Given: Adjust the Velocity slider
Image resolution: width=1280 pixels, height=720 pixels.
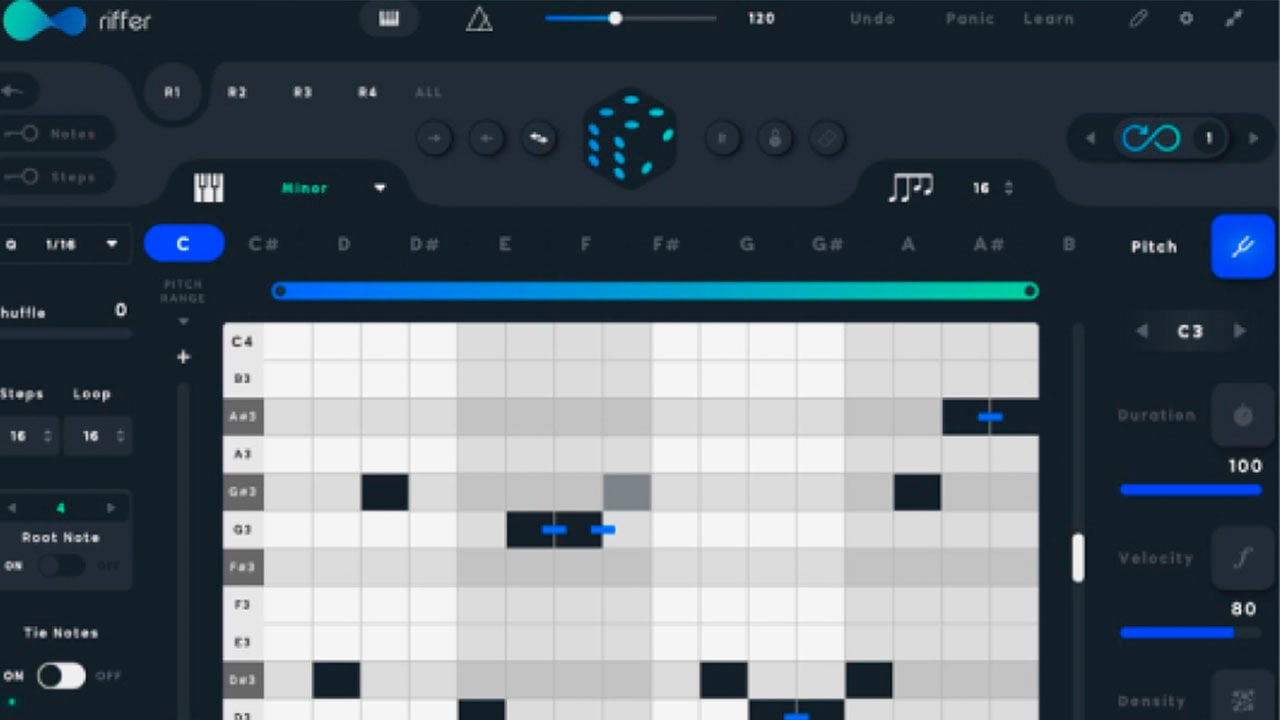Looking at the screenshot, I should pos(1191,633).
